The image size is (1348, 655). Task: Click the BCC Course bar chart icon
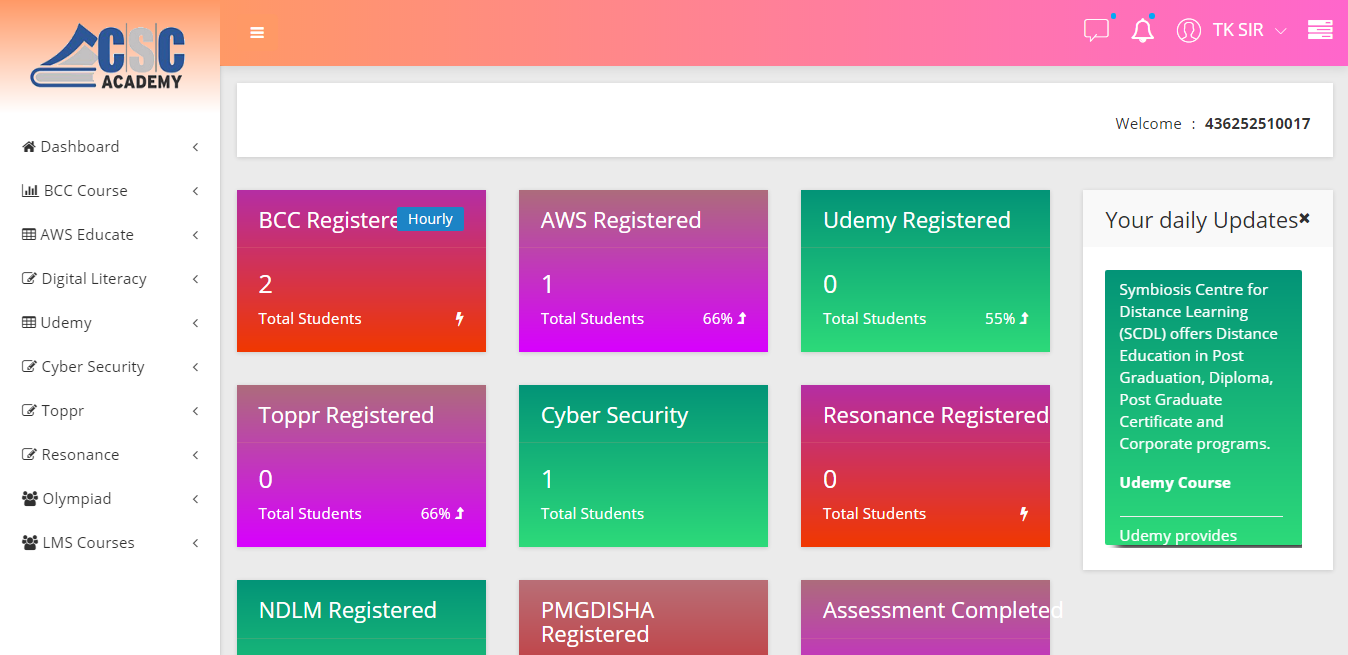point(30,190)
